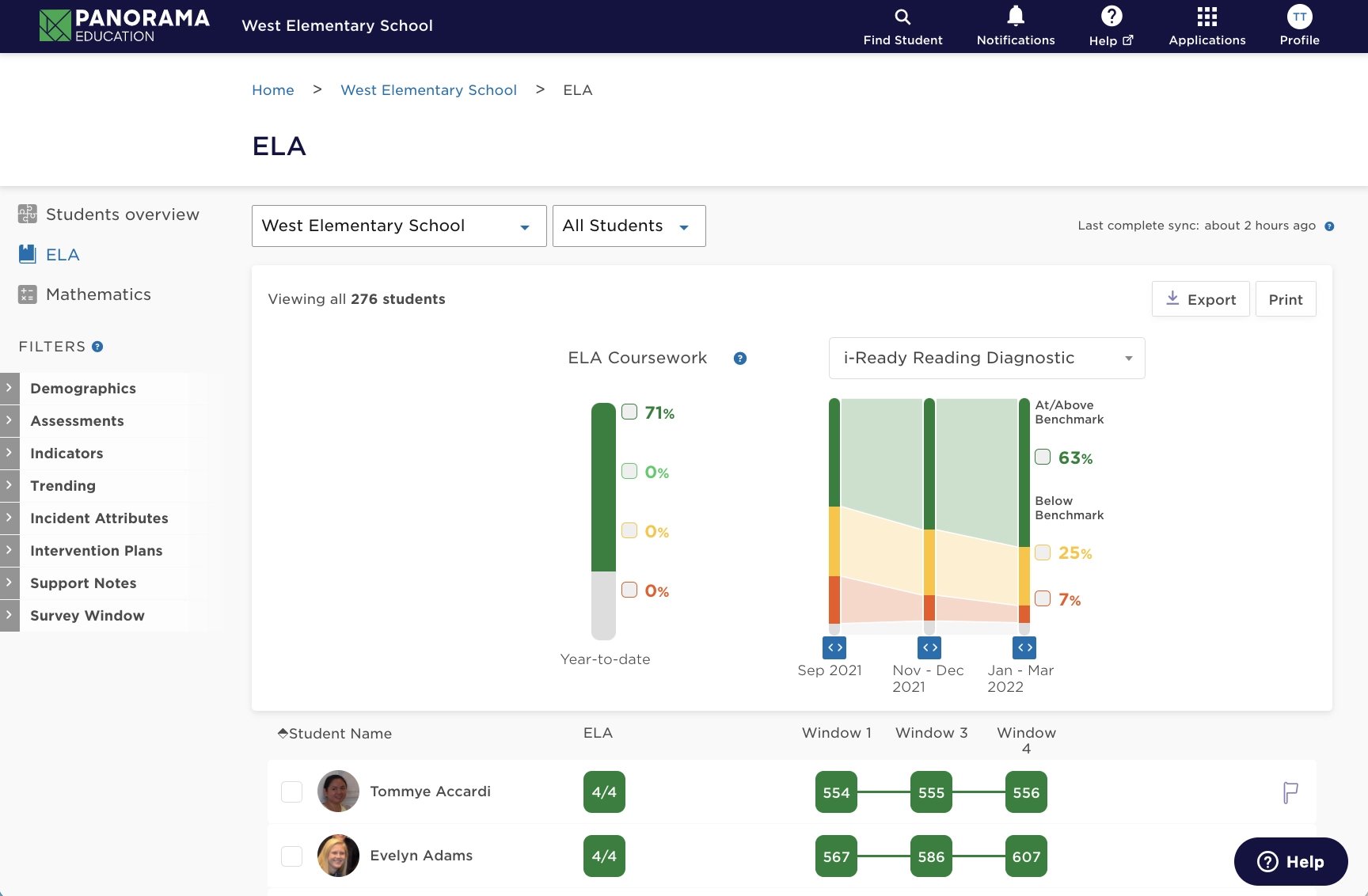Screen dimensions: 1368x896
Task: Open All Students dropdown
Action: point(629,226)
